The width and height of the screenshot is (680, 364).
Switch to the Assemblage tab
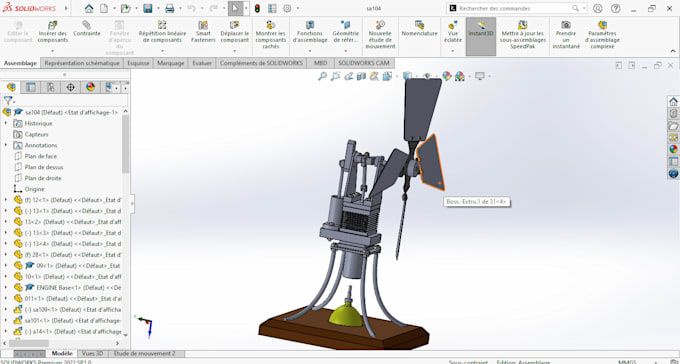tap(20, 63)
